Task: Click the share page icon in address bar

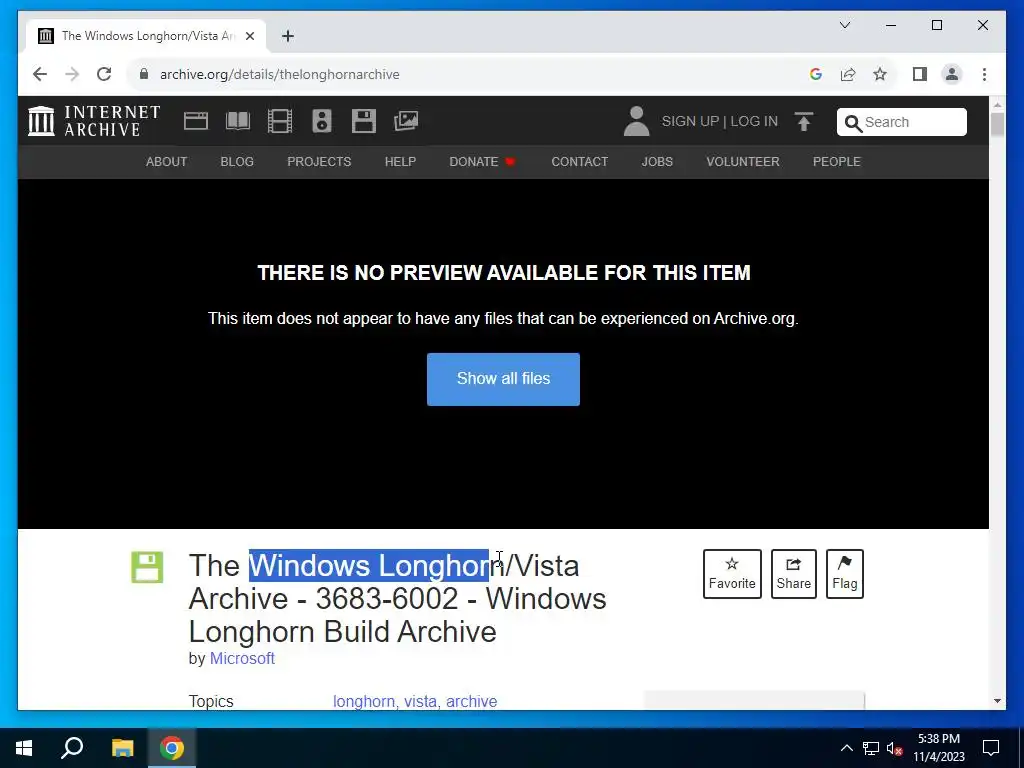Action: pos(848,74)
